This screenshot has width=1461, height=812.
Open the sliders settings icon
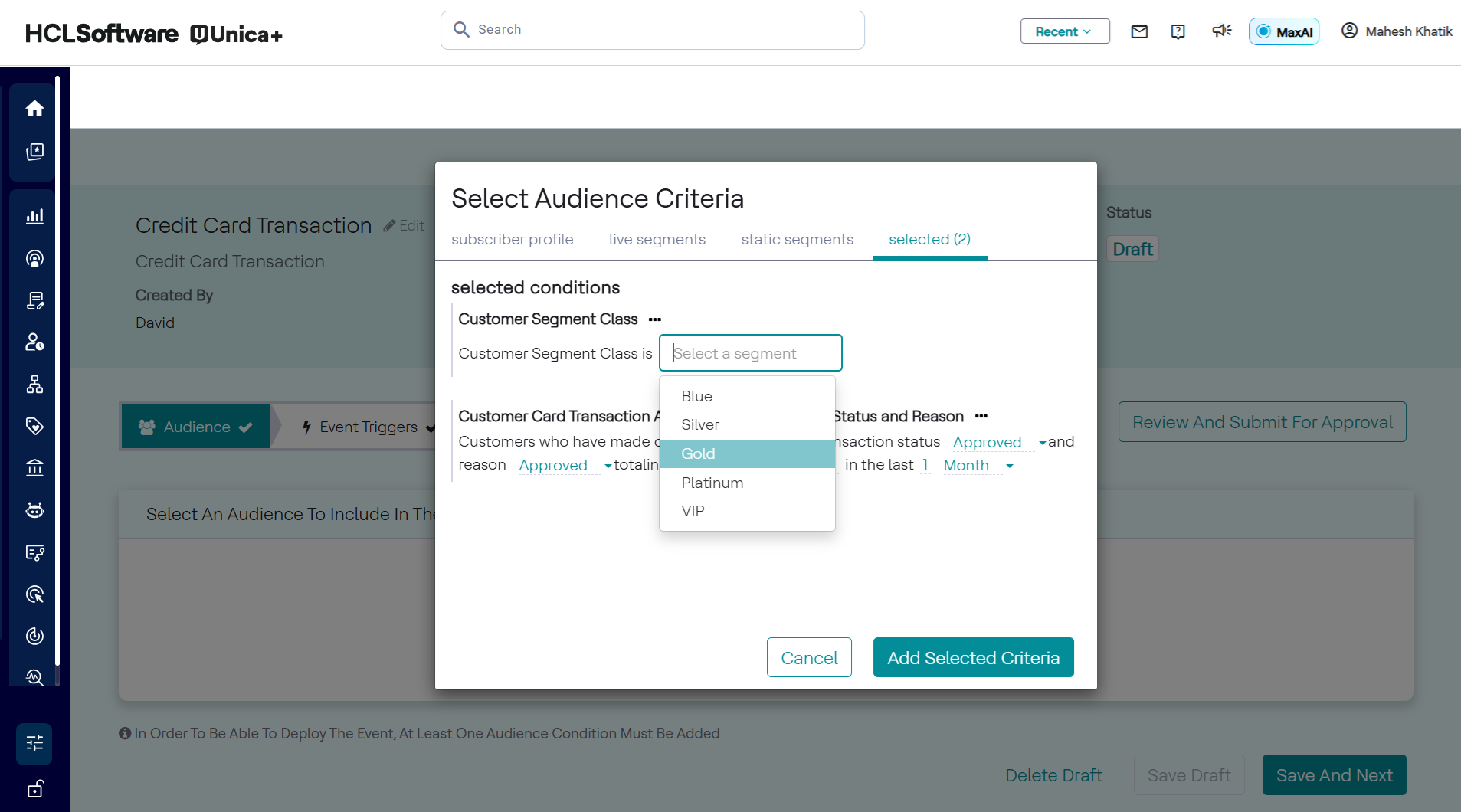[34, 743]
